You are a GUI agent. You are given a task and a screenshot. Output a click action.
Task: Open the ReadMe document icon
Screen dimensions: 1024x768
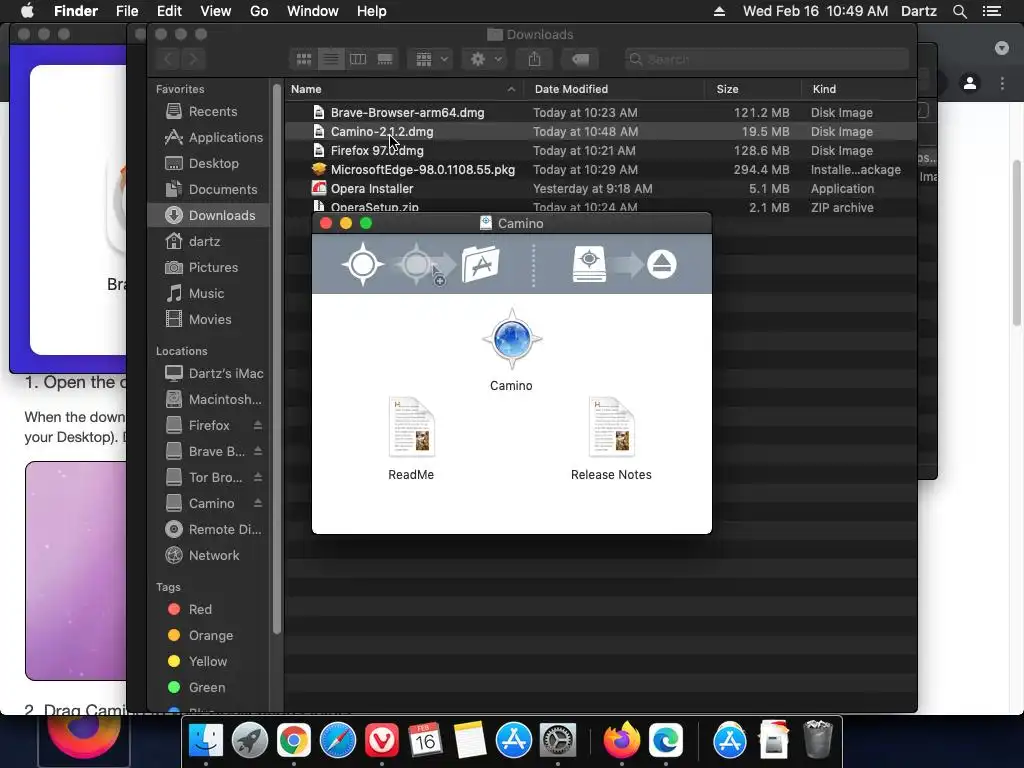point(411,428)
